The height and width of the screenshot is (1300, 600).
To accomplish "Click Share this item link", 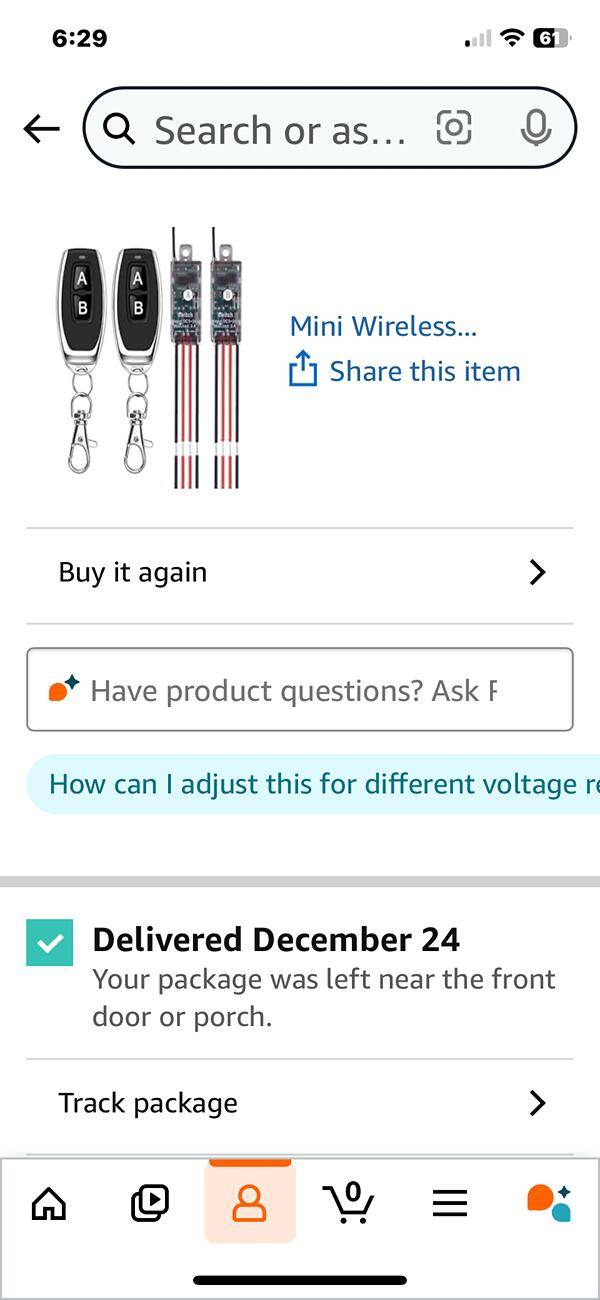I will pyautogui.click(x=425, y=371).
